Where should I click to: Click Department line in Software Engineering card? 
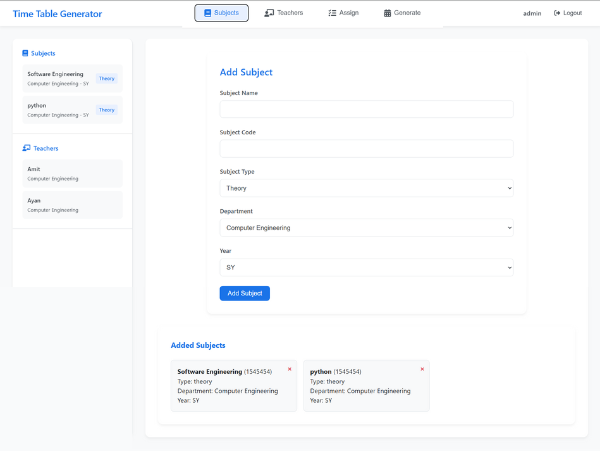click(228, 391)
